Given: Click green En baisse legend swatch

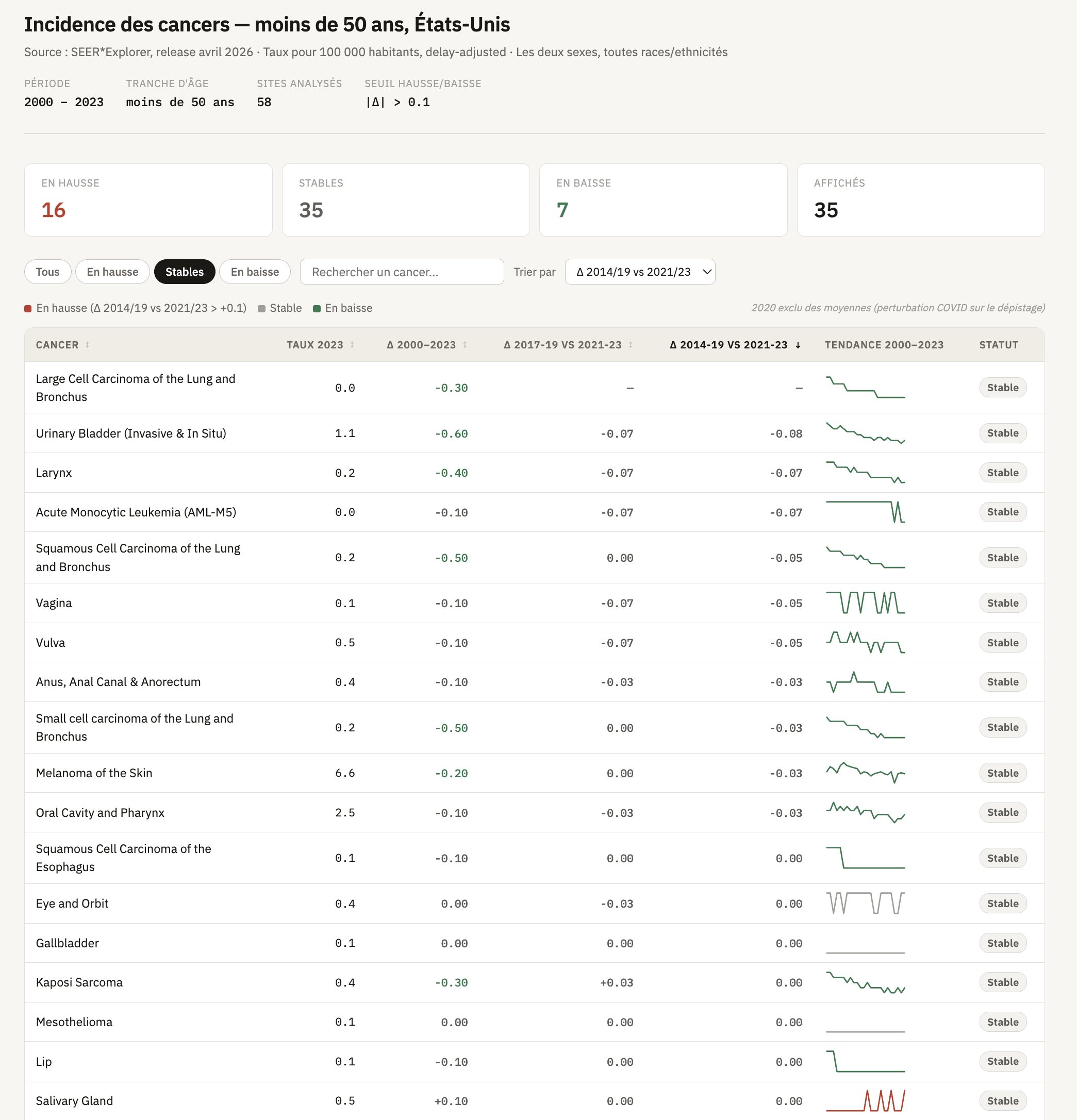Looking at the screenshot, I should pyautogui.click(x=317, y=309).
